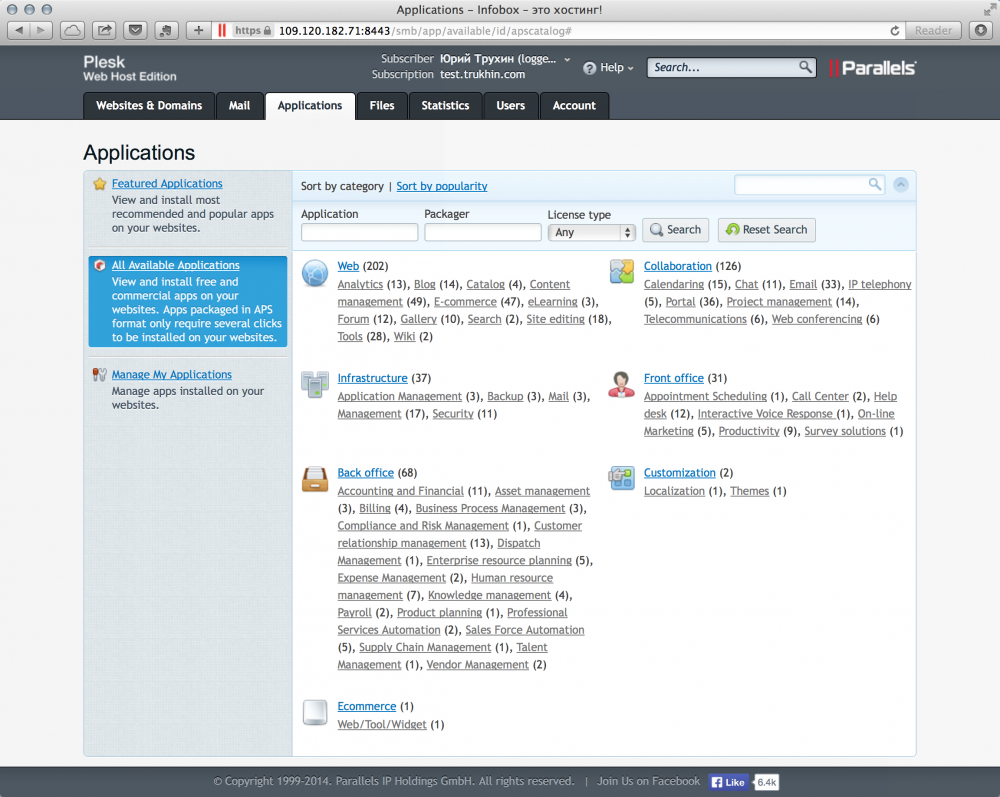Viewport: 1000px width, 797px height.
Task: Click the Web category globe icon
Action: click(315, 273)
